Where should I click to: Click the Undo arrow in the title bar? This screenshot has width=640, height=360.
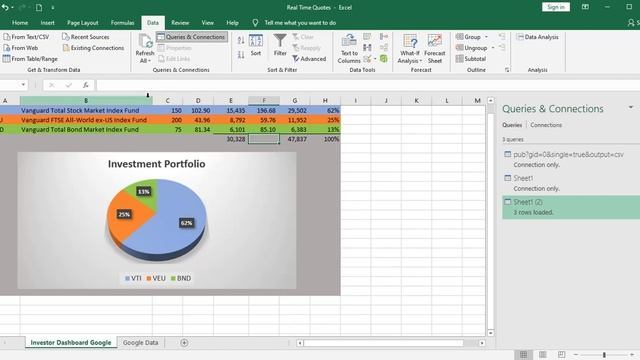coord(5,7)
